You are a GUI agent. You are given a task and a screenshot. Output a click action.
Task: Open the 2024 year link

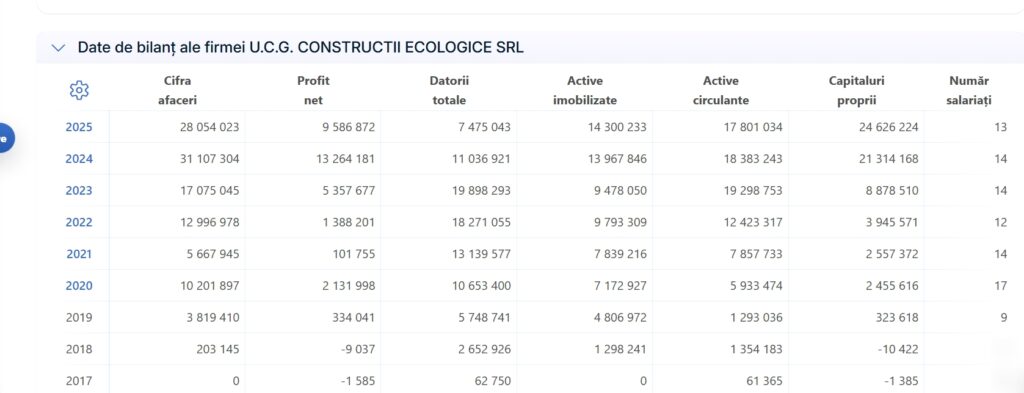pos(79,159)
